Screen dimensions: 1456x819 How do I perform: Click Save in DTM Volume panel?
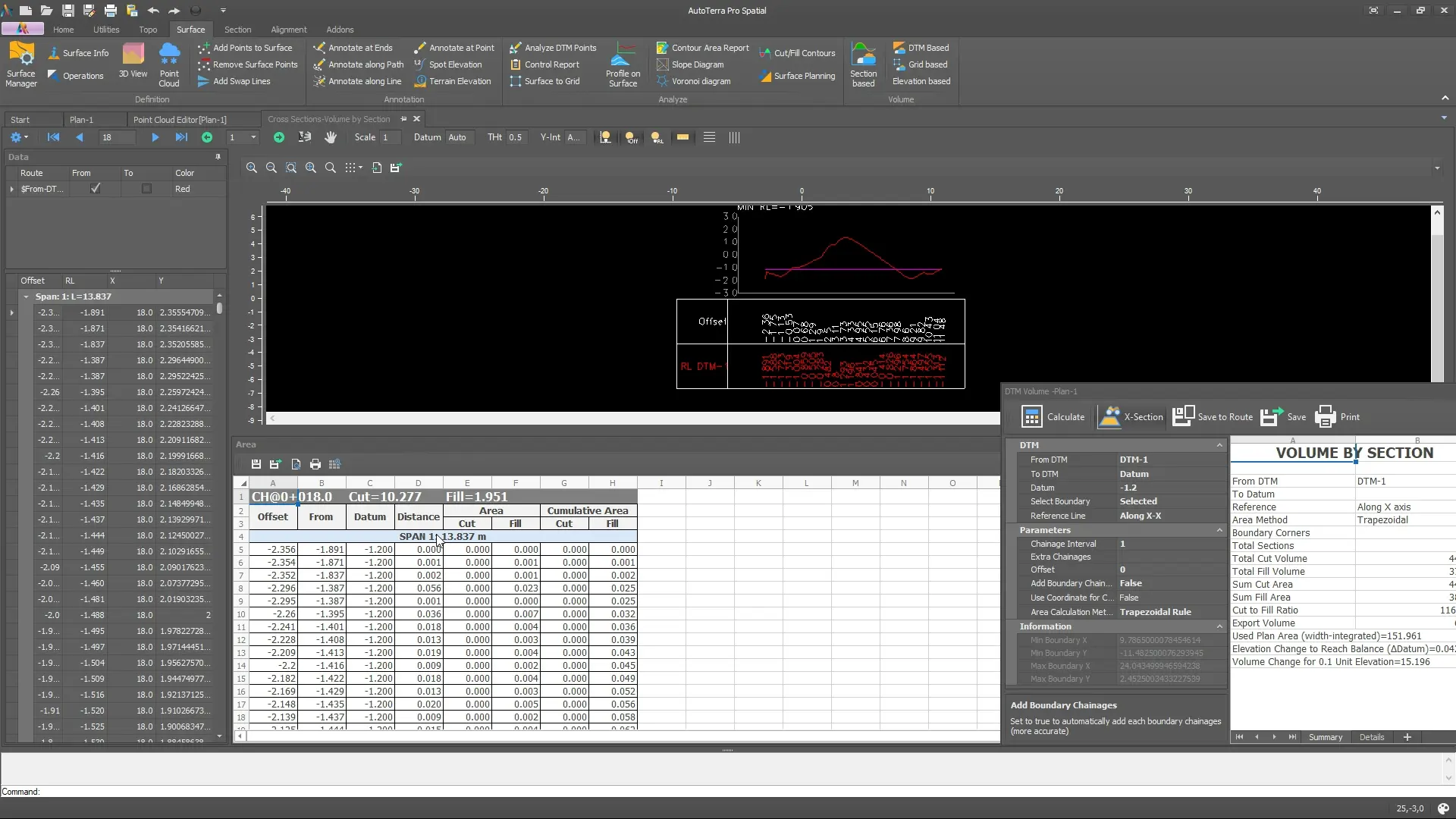tap(1283, 417)
